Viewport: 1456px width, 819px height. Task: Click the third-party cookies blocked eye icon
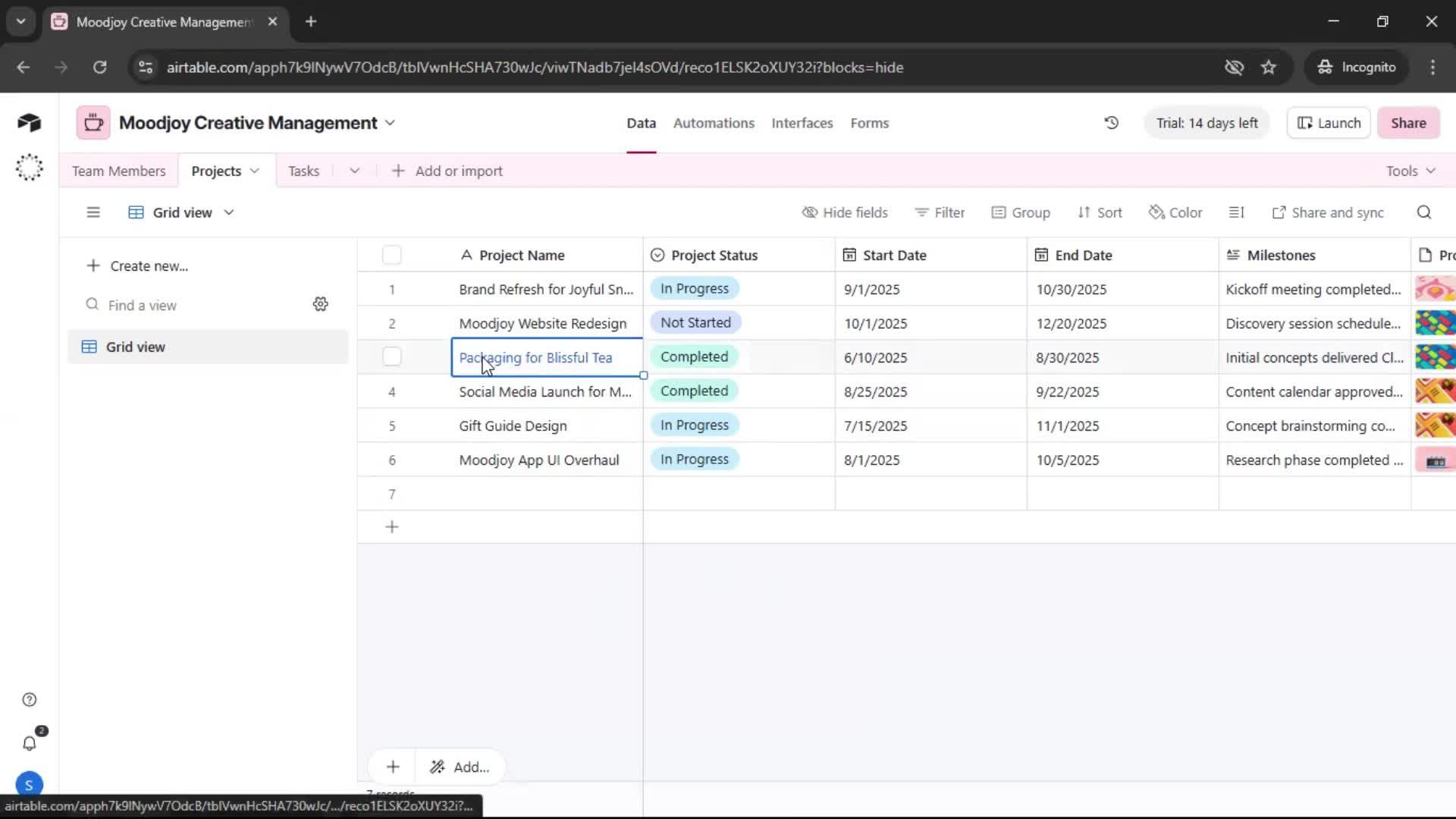click(x=1234, y=67)
